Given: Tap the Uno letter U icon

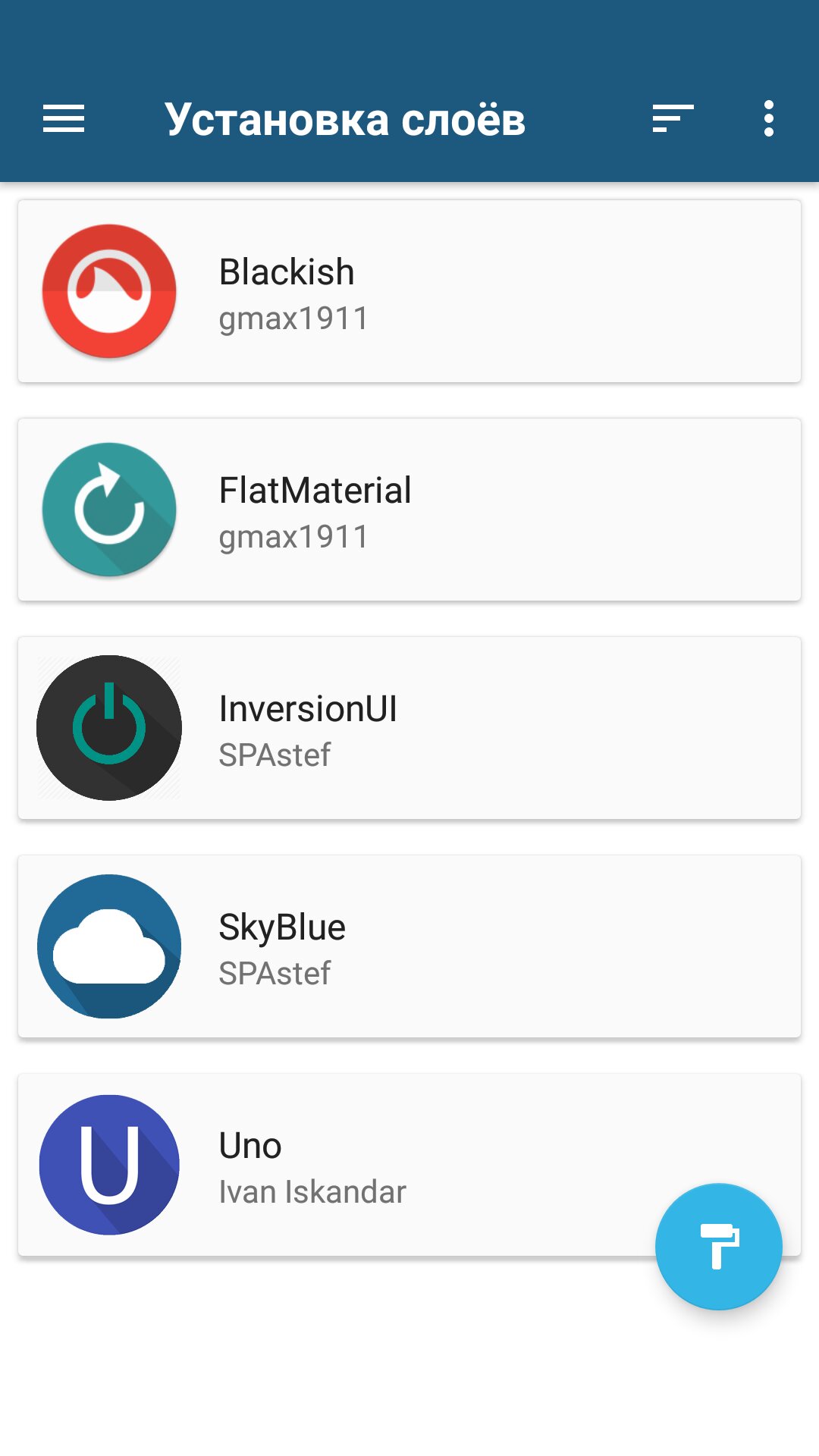Looking at the screenshot, I should point(109,1165).
